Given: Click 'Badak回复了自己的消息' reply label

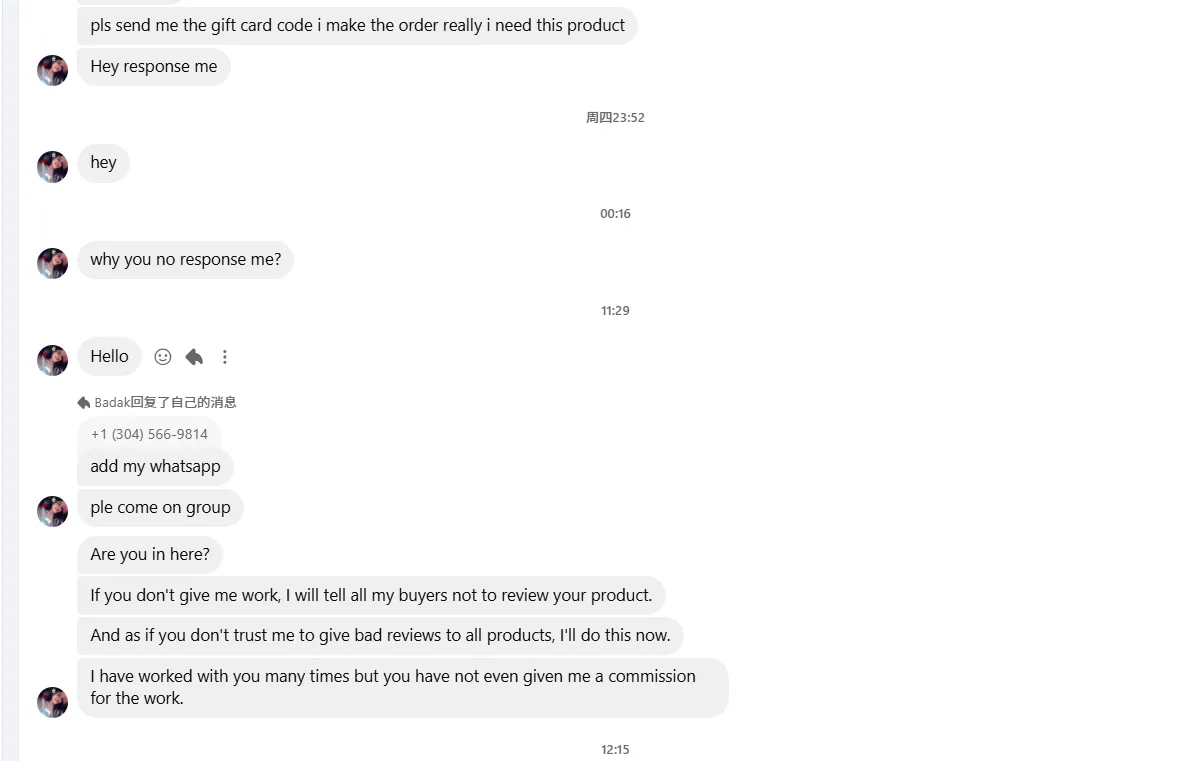Looking at the screenshot, I should point(165,403).
